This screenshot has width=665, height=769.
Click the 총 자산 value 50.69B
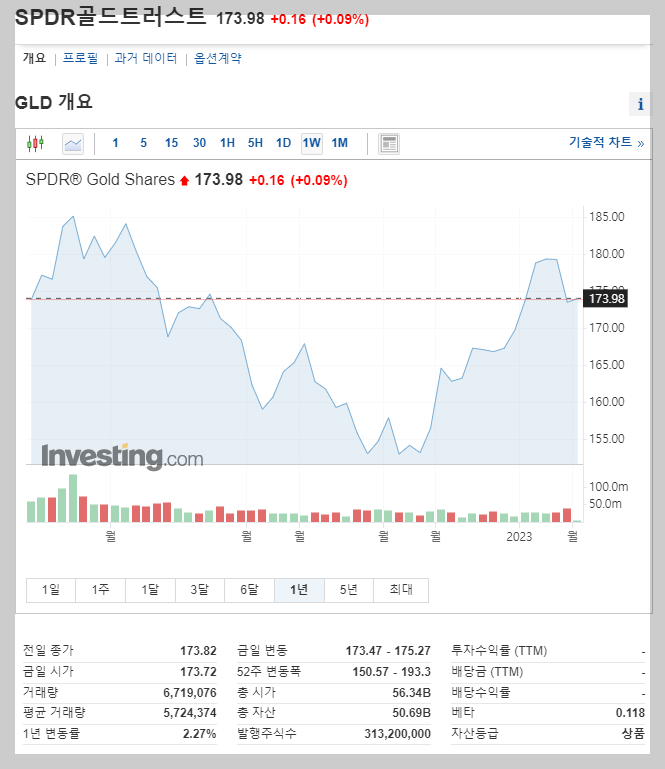coord(411,713)
